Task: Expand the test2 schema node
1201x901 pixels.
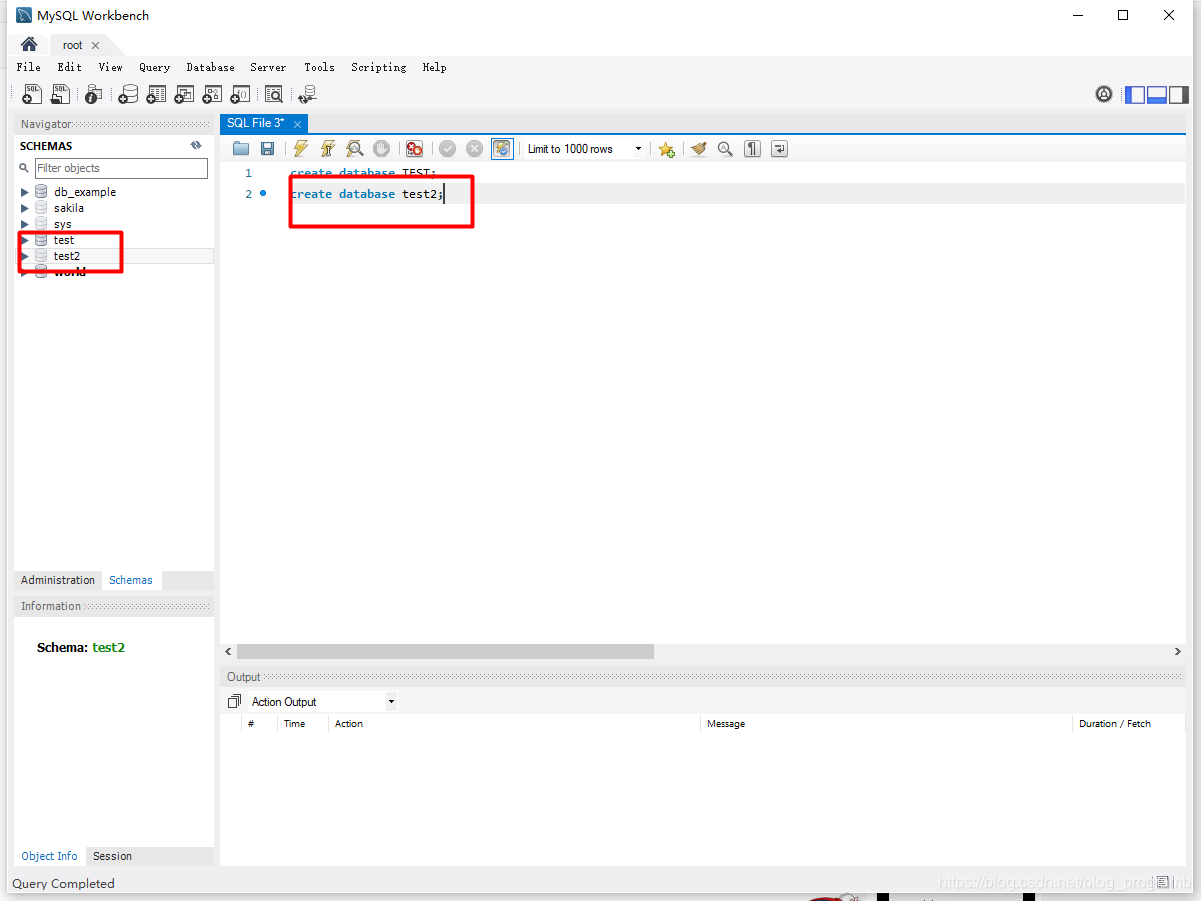Action: (25, 256)
